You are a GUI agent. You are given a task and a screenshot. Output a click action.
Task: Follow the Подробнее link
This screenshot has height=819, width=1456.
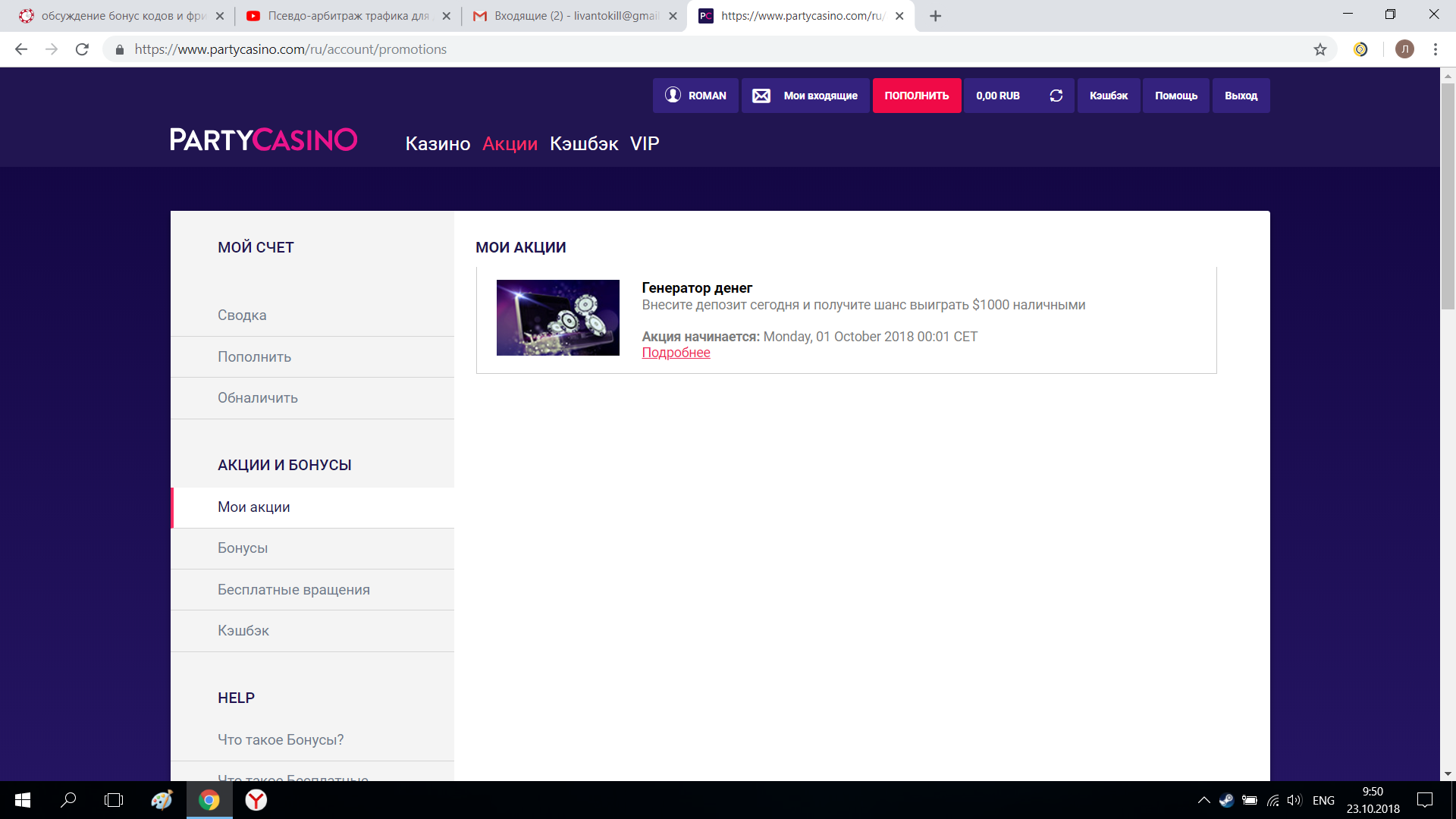pos(676,353)
